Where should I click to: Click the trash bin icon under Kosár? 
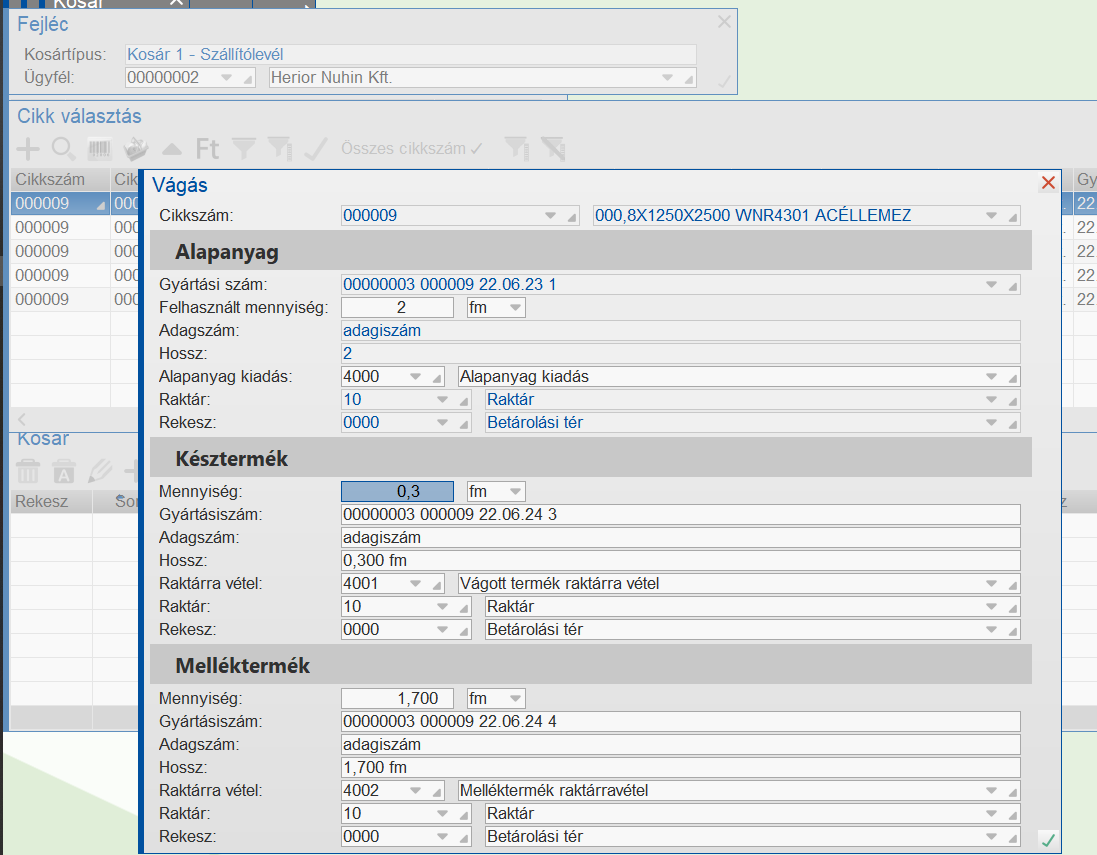[29, 471]
